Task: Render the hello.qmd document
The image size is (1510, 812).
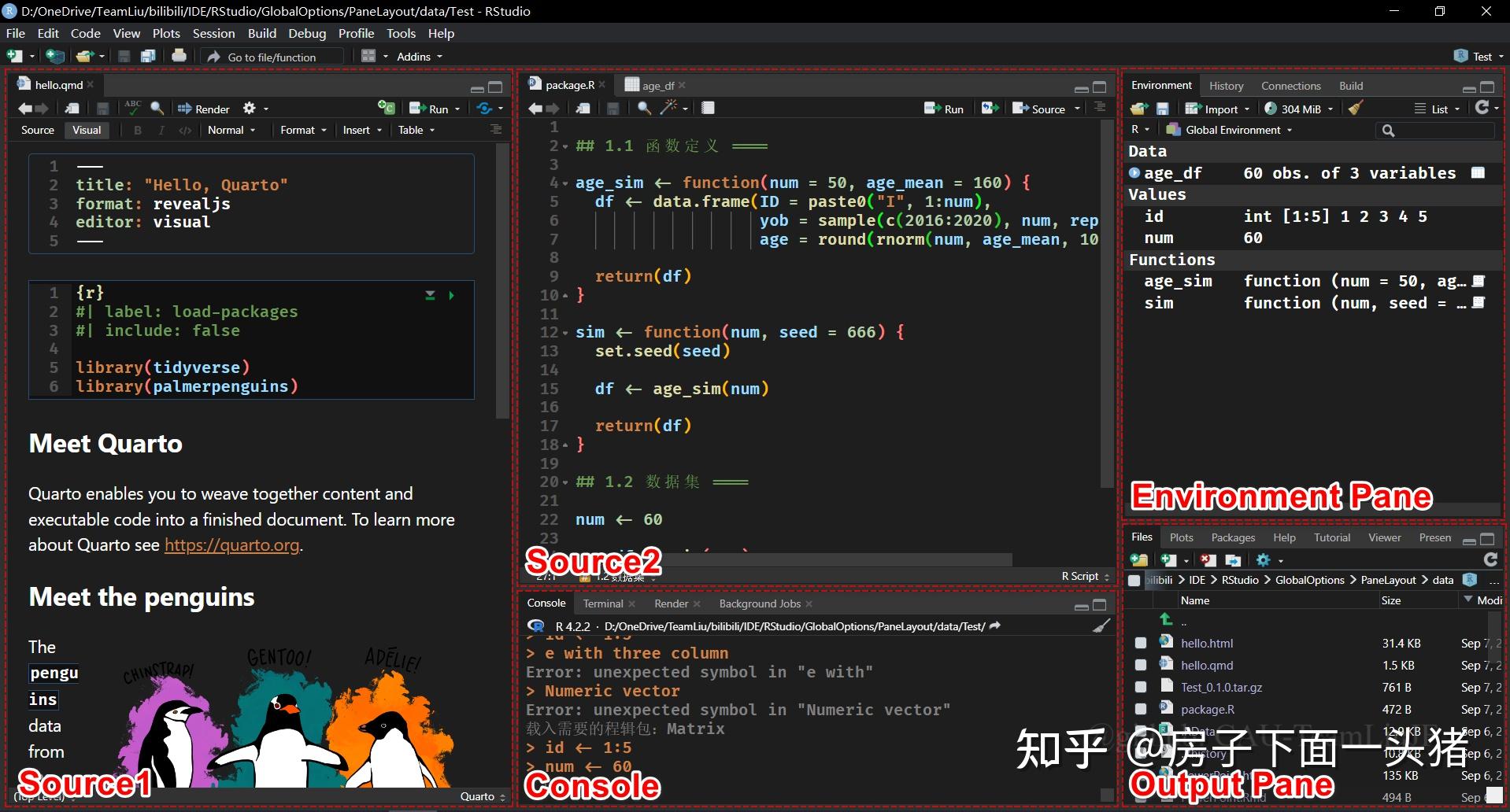Action: 202,109
